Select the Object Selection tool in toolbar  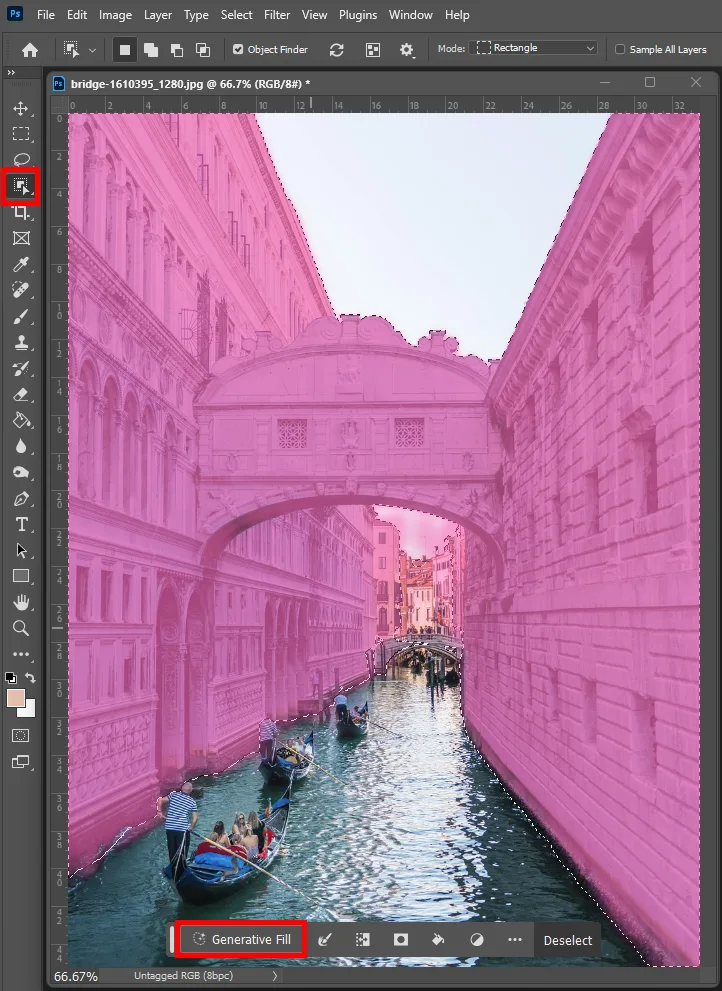click(x=21, y=186)
